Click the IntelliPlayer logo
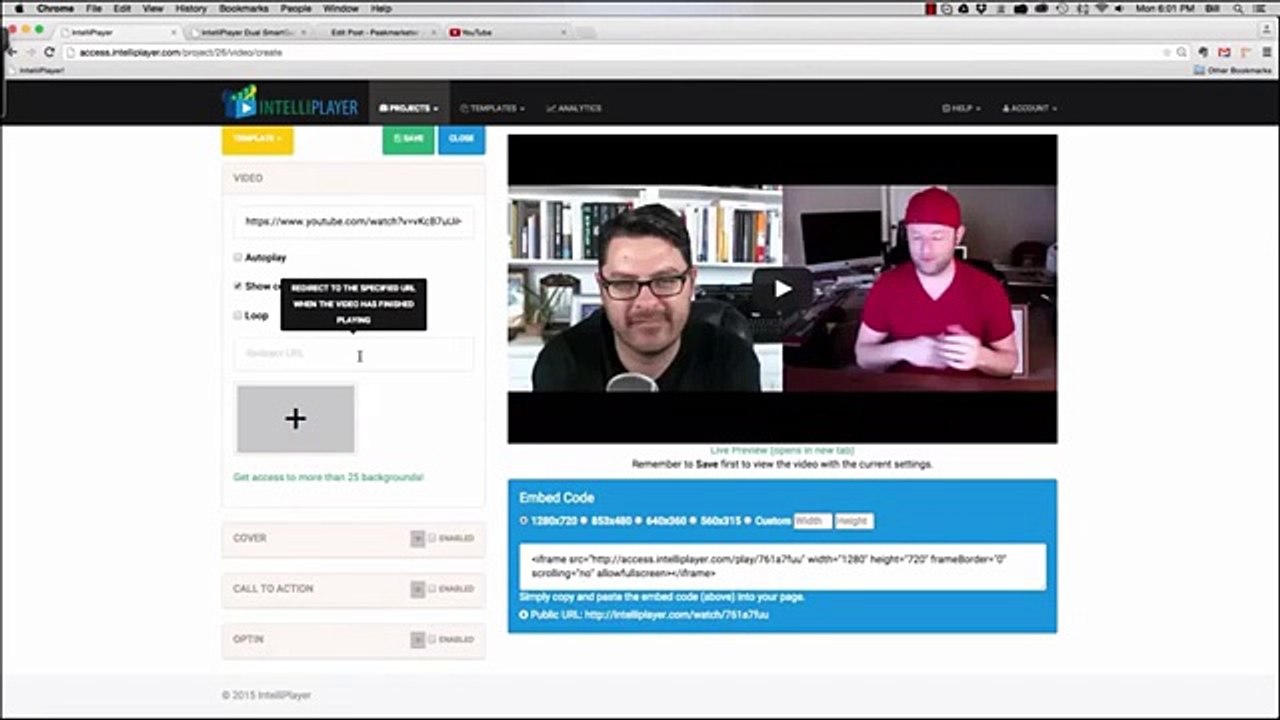The width and height of the screenshot is (1280, 720). coord(290,103)
